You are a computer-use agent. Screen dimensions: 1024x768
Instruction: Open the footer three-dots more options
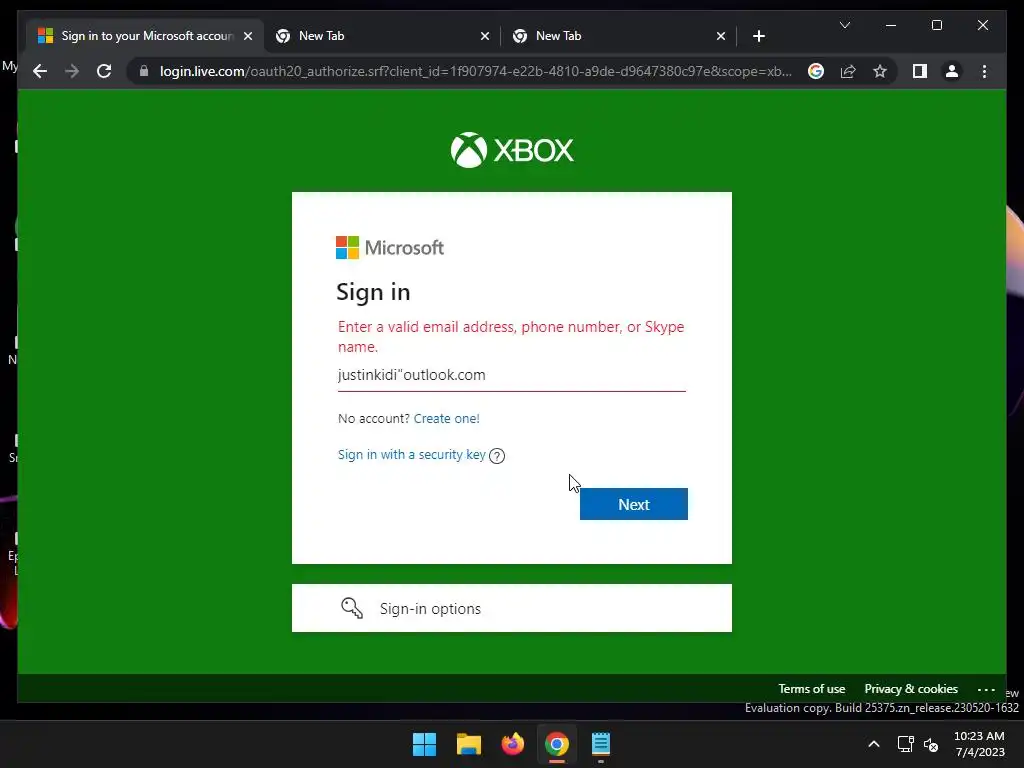click(x=986, y=690)
